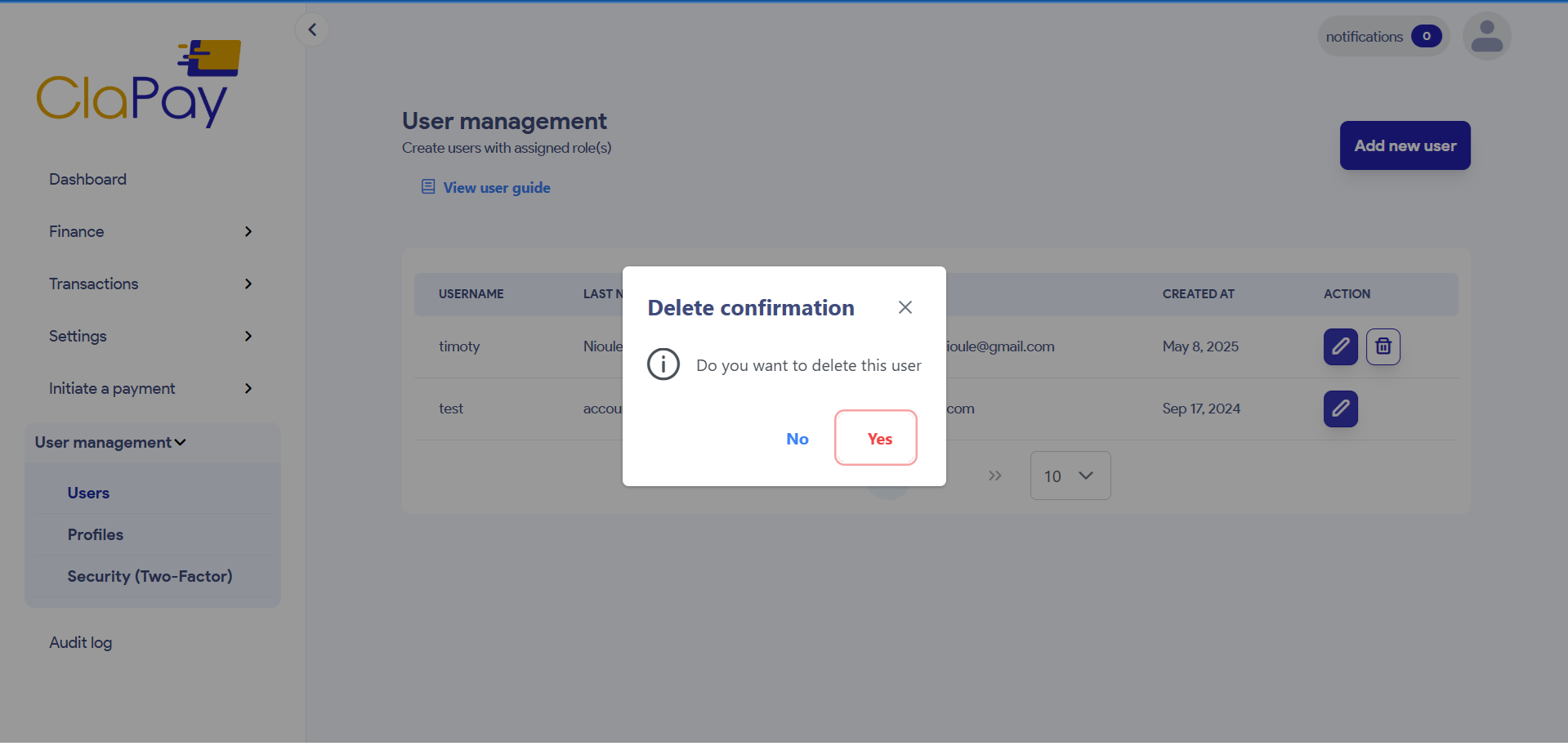Close the Delete confirmation dialog with X
Image resolution: width=1568 pixels, height=746 pixels.
tap(905, 307)
